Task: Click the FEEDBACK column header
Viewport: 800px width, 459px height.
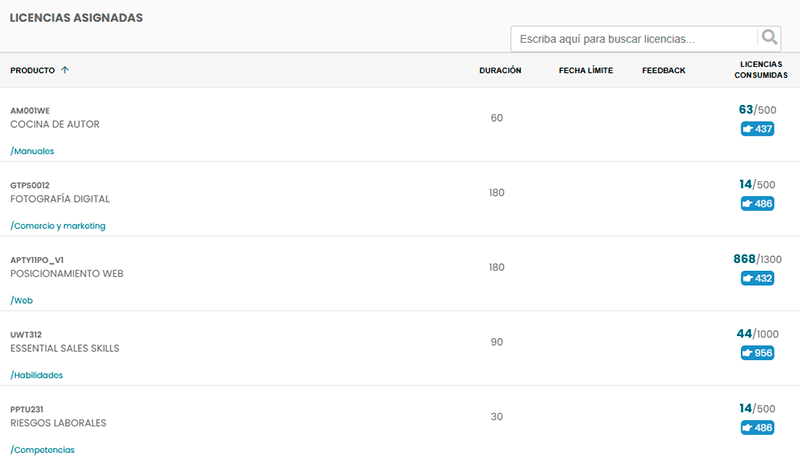Action: tap(663, 70)
